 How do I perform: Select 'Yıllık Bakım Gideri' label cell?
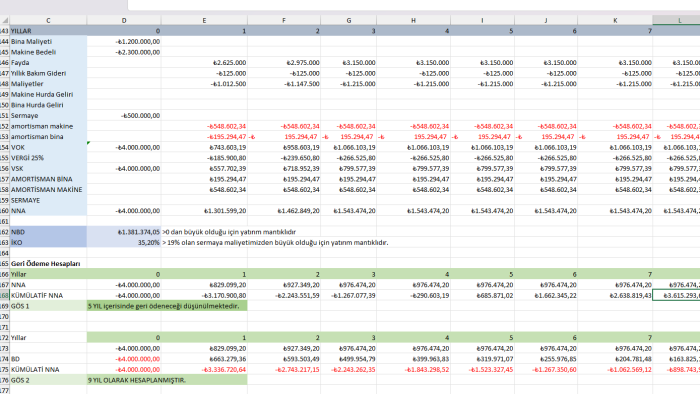(x=48, y=73)
